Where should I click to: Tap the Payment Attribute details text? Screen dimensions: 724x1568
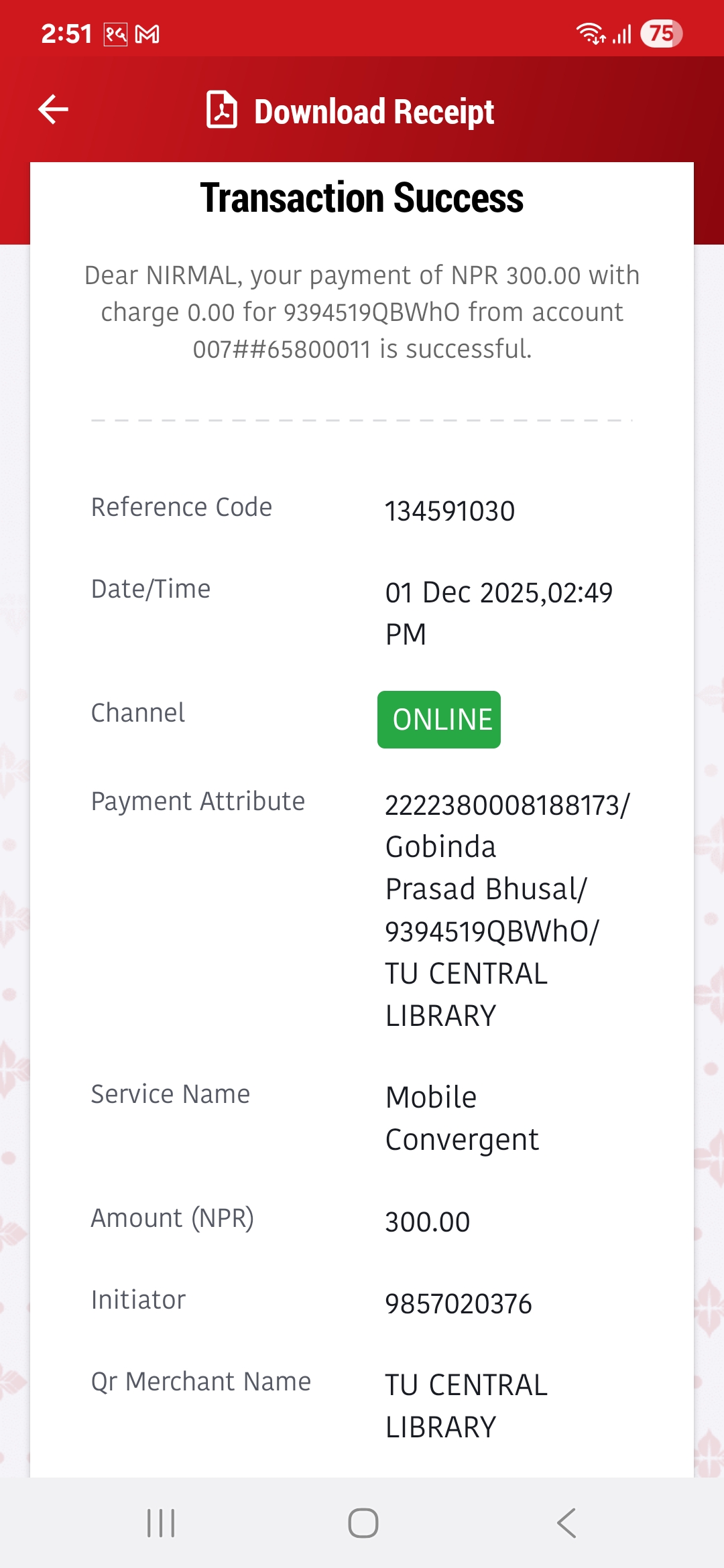[x=507, y=910]
